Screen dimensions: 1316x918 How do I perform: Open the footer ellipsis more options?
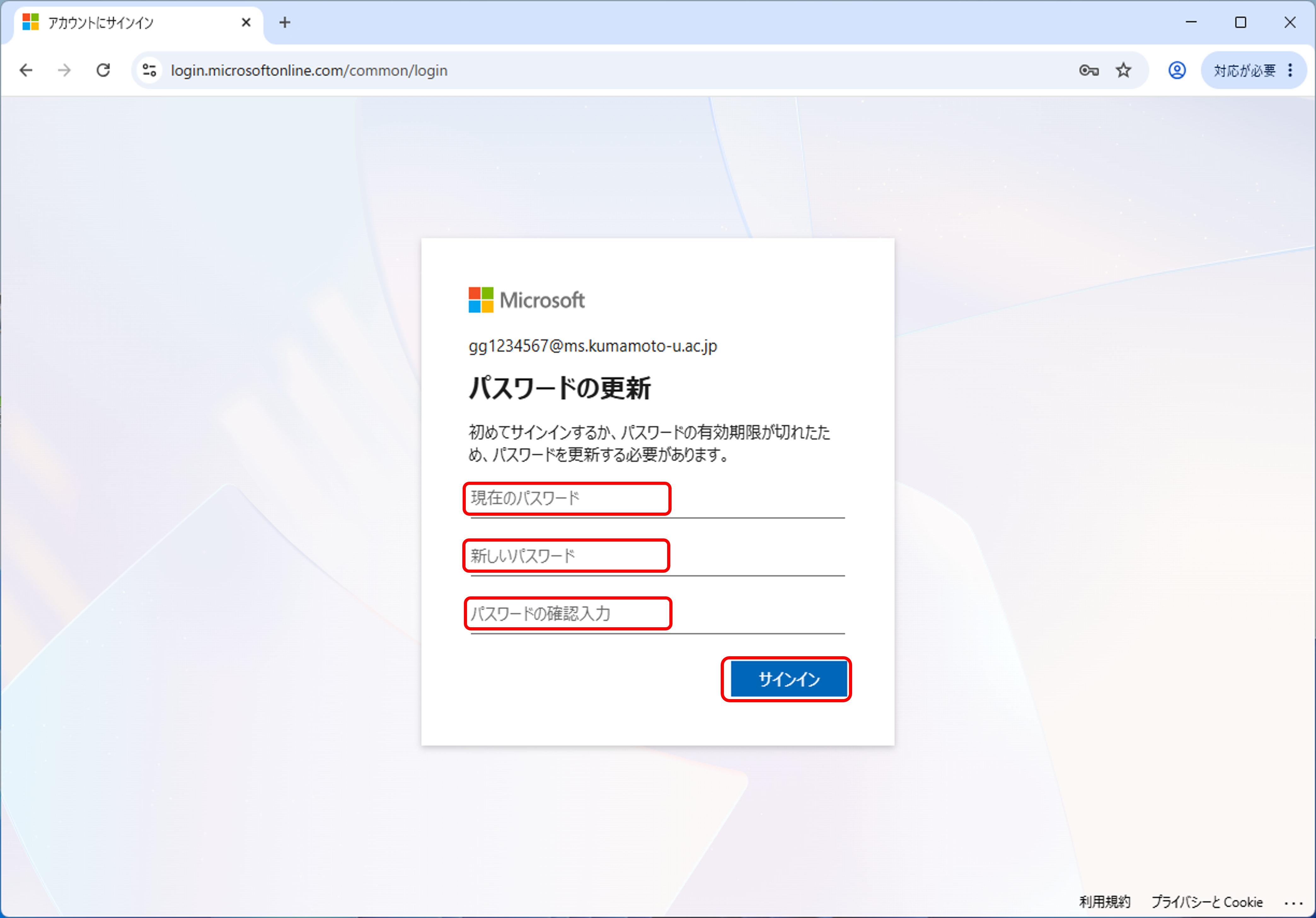click(1293, 903)
